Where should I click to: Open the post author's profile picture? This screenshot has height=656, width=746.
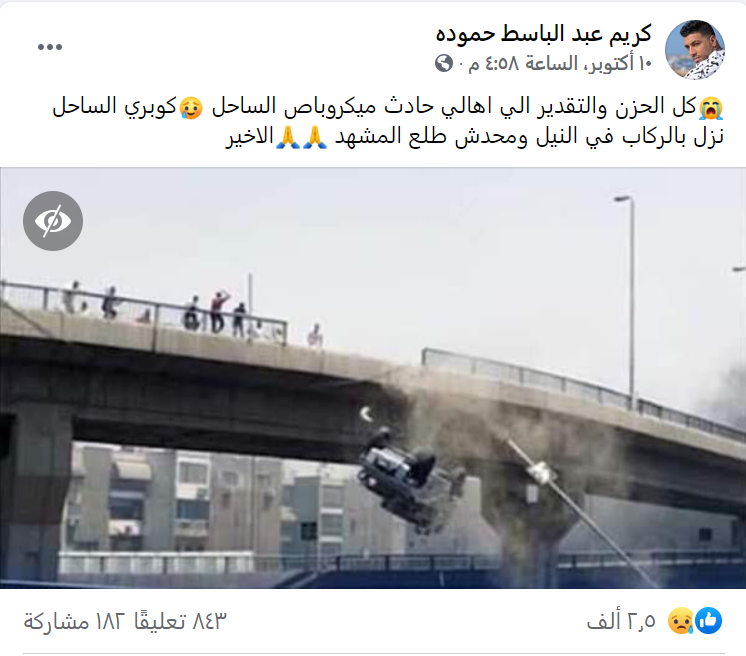pyautogui.click(x=695, y=49)
